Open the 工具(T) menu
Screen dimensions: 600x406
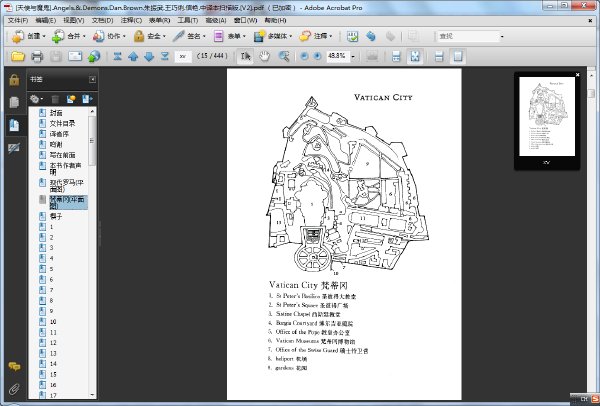[x=188, y=20]
